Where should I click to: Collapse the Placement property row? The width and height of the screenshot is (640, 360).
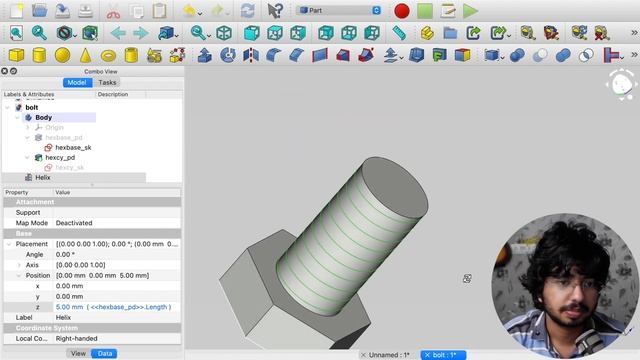(9, 244)
